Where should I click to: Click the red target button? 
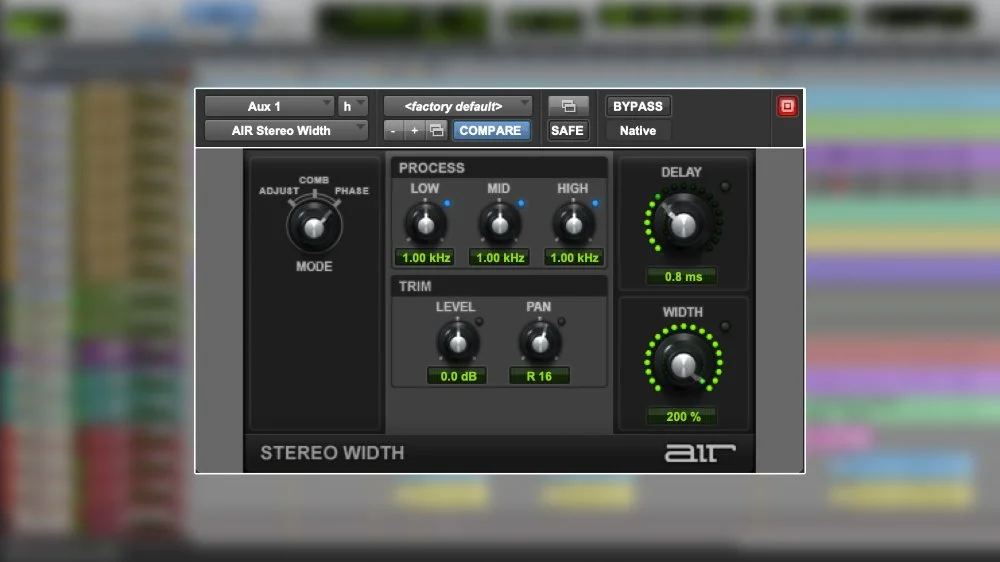(787, 106)
